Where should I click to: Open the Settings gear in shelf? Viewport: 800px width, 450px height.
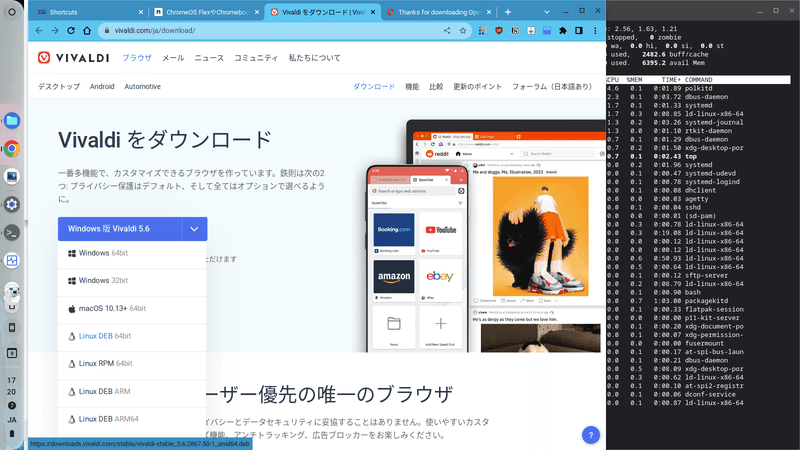coord(12,205)
